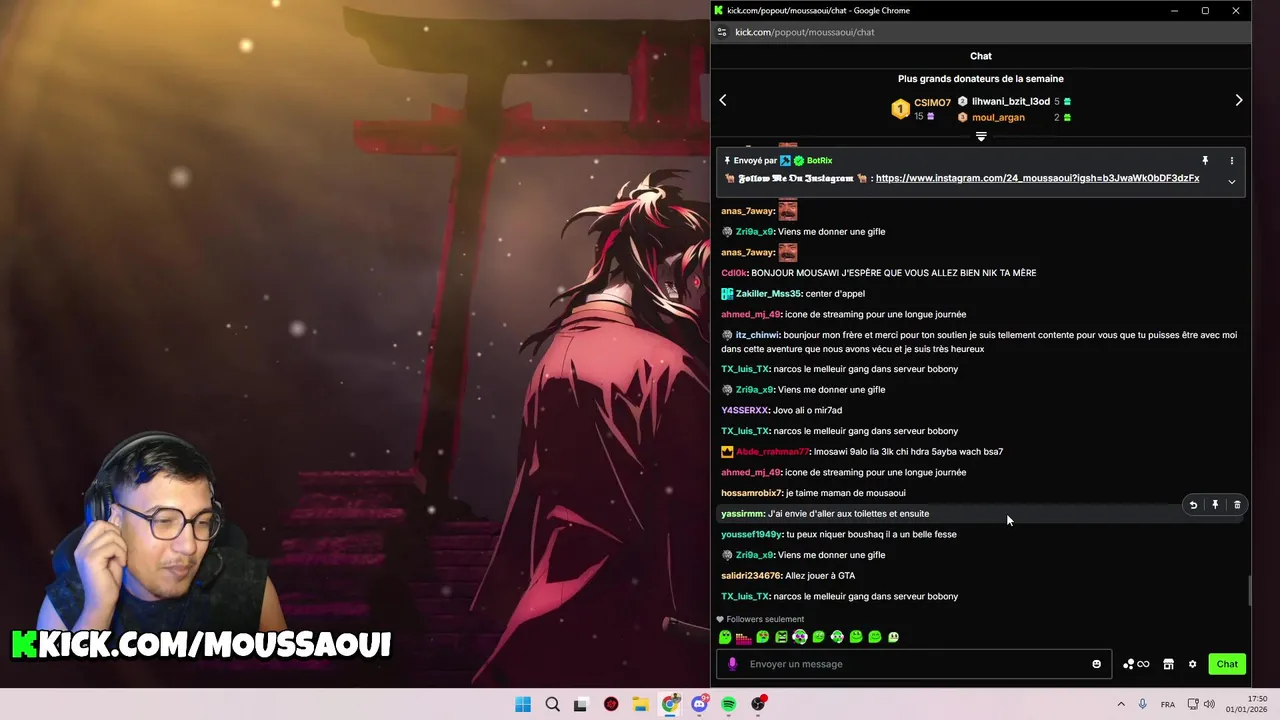Click the first green blob emote
This screenshot has width=1280, height=720.
pyautogui.click(x=725, y=637)
